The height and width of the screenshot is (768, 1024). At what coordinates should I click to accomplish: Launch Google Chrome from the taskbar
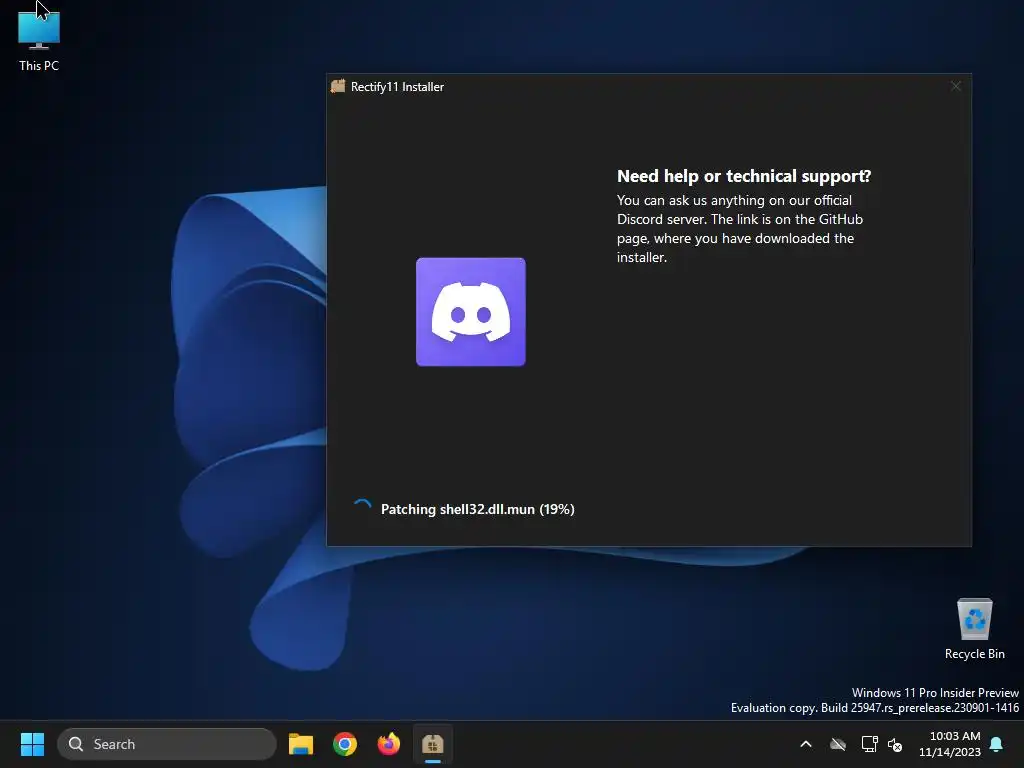[345, 744]
